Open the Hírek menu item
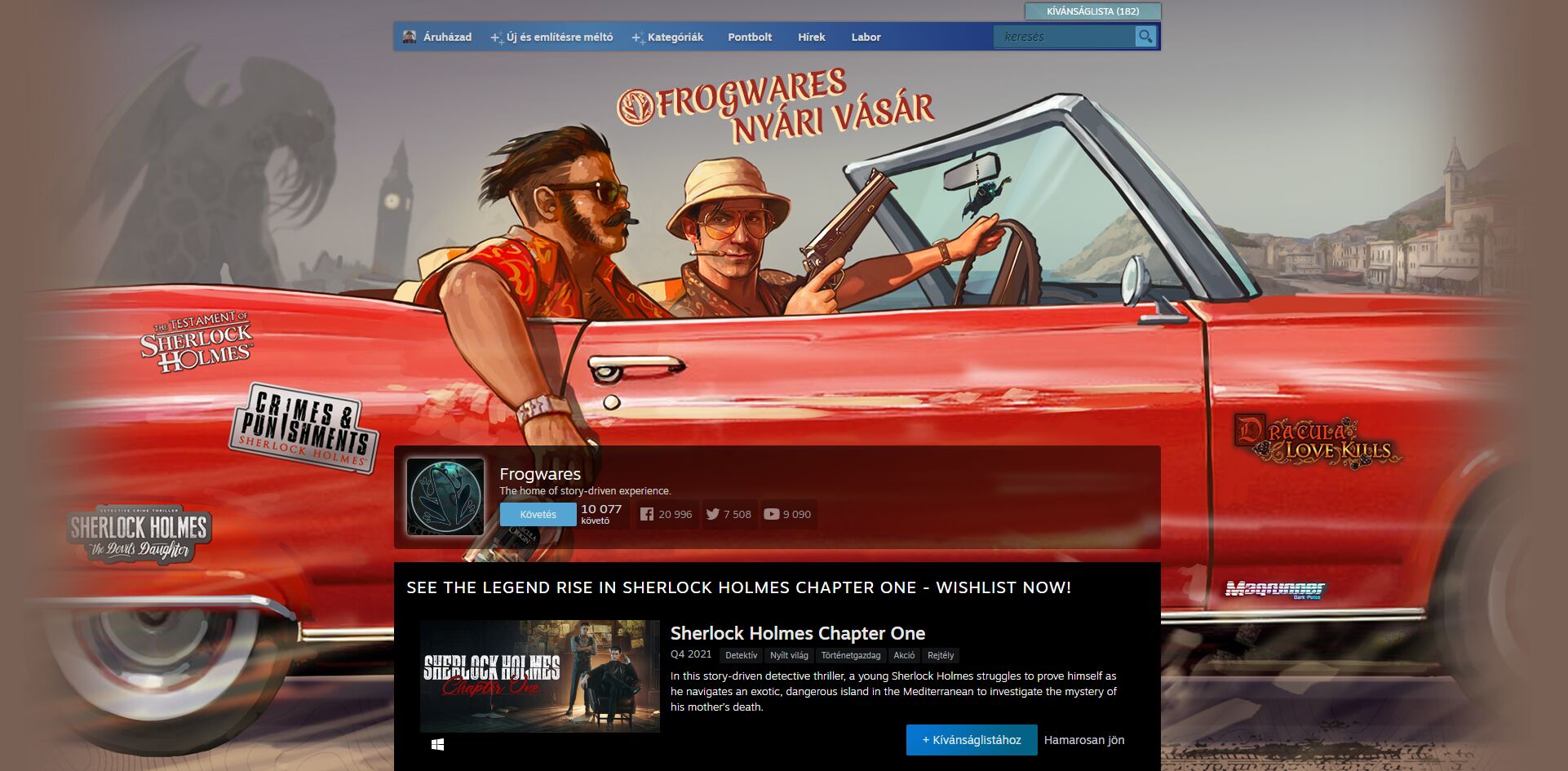This screenshot has height=771, width=1568. point(812,37)
